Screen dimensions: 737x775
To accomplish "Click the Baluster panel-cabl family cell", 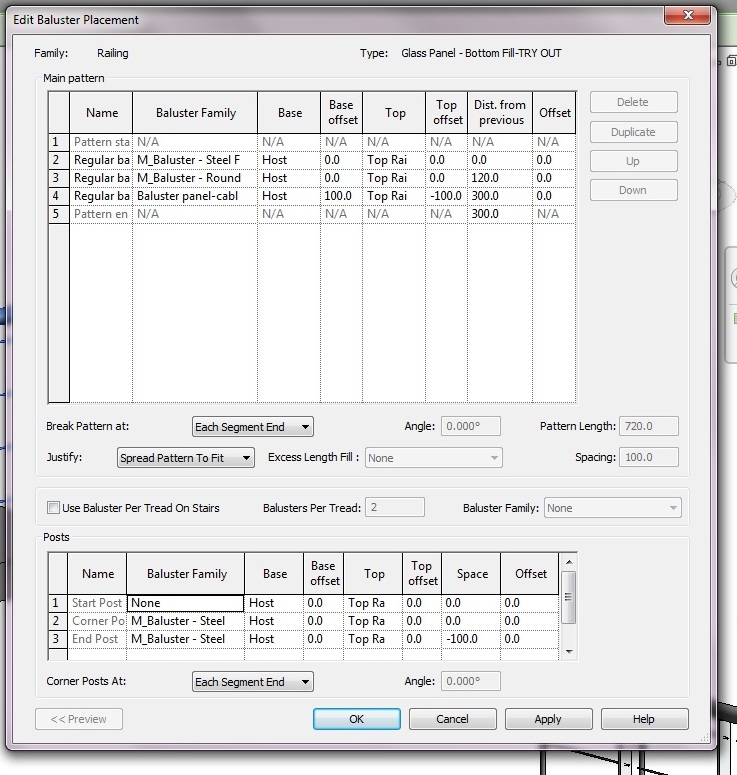I will [194, 196].
